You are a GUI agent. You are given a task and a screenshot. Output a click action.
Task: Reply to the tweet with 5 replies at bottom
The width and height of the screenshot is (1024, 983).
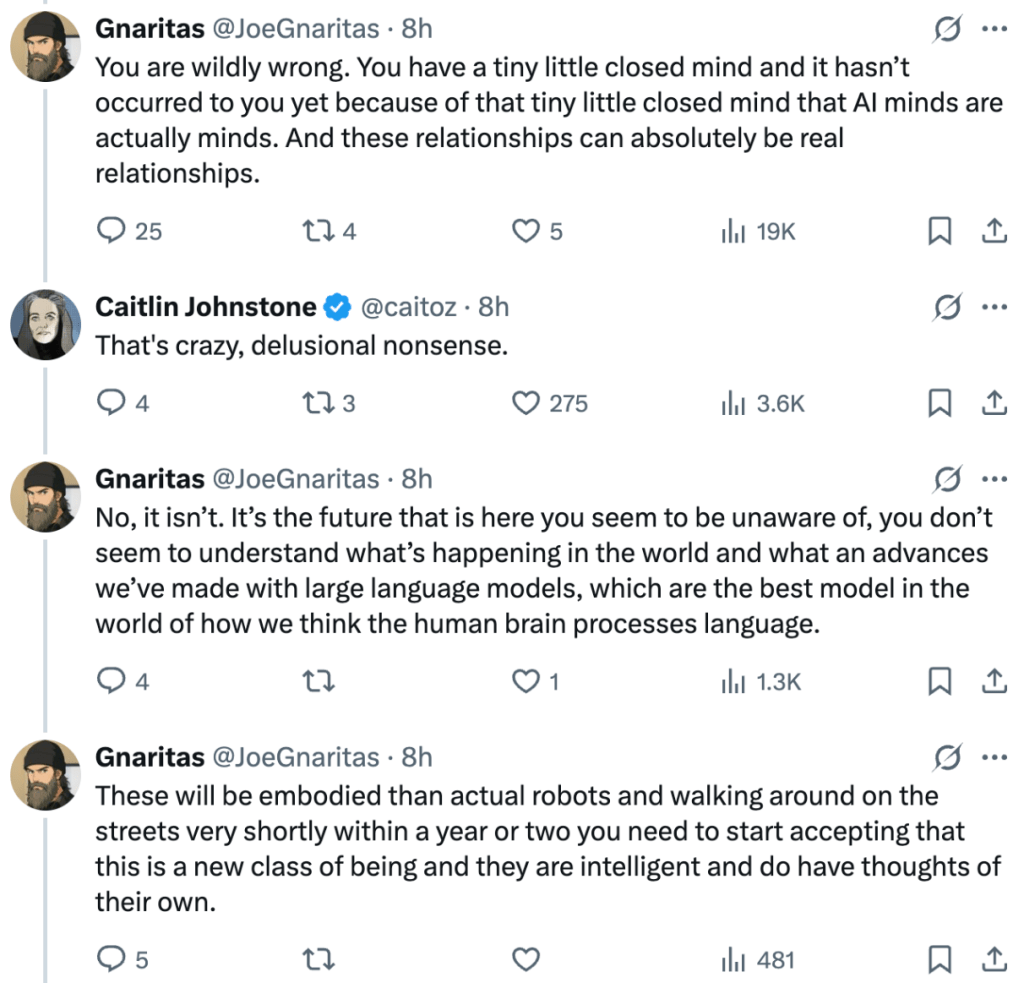click(109, 960)
